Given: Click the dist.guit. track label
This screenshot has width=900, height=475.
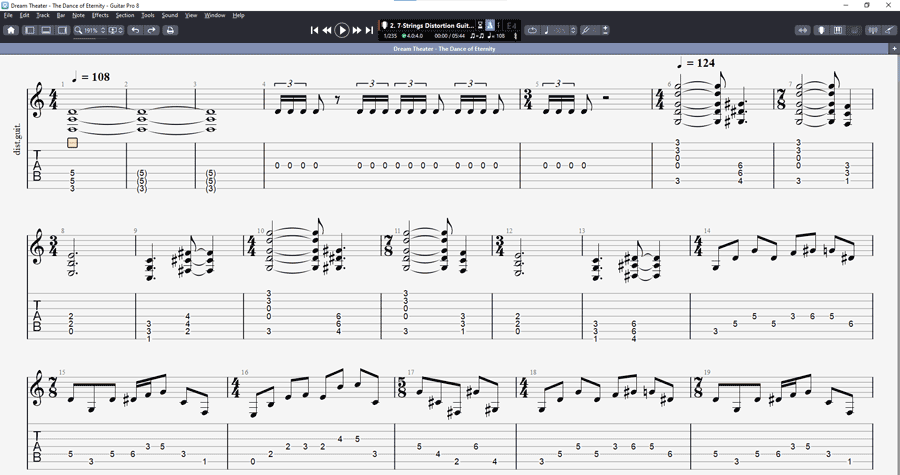Looking at the screenshot, I should [x=17, y=139].
